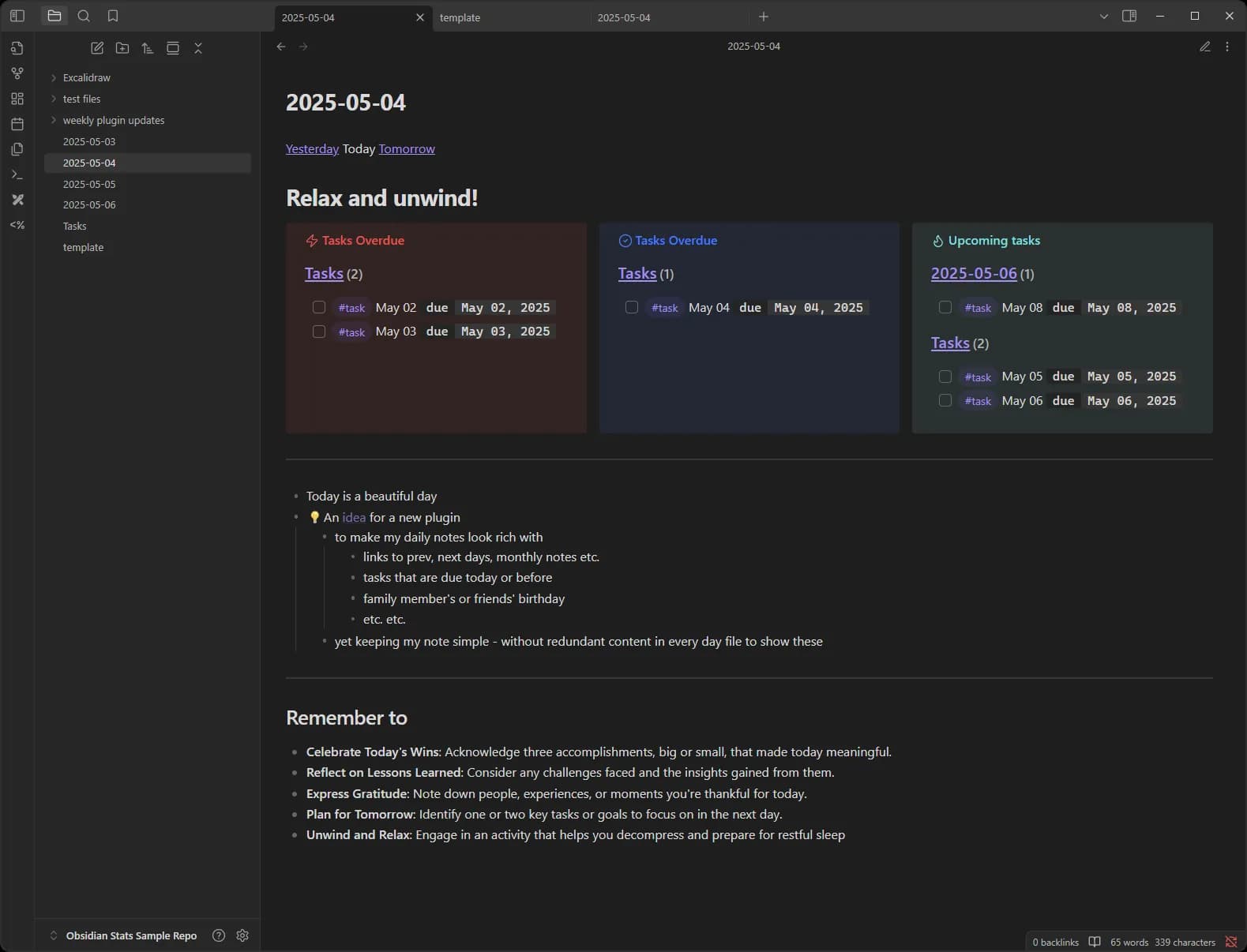The image size is (1247, 952).
Task: Check the May 04 task checkbox
Action: 632,307
